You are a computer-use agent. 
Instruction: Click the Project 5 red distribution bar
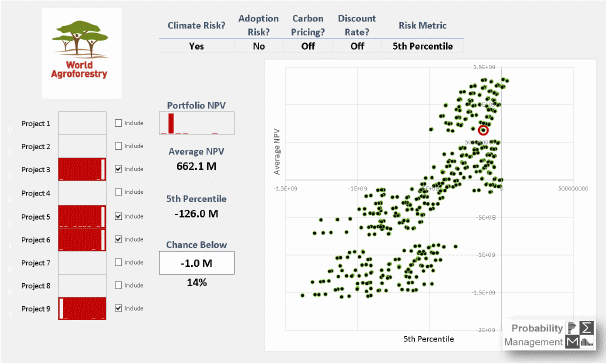[82, 216]
